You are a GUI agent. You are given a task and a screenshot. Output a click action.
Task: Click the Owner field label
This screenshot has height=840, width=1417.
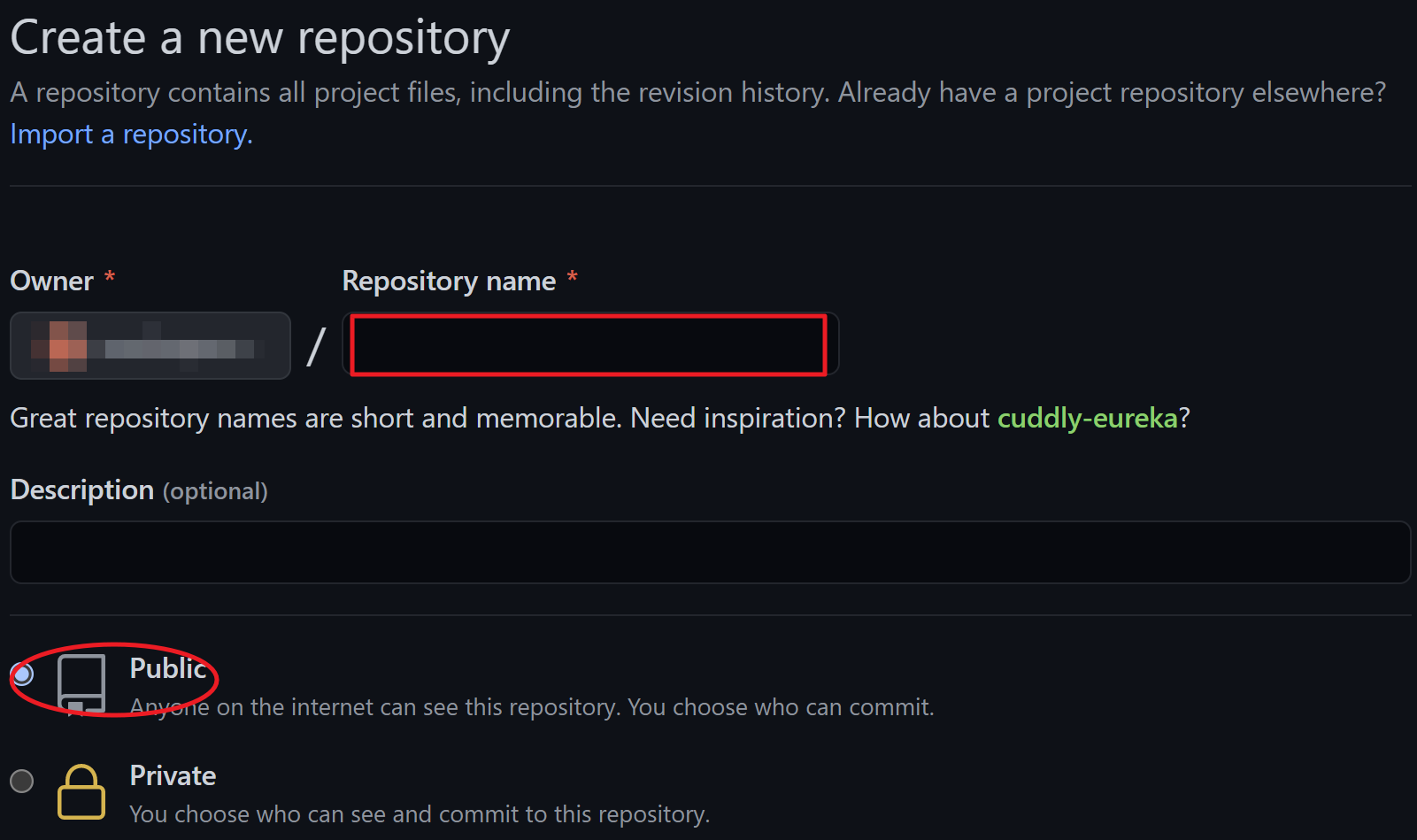[52, 281]
